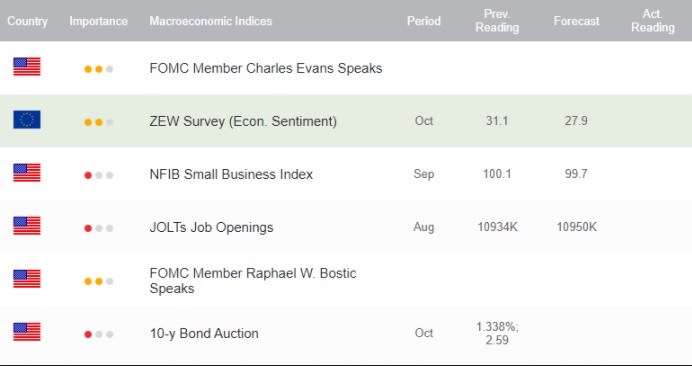Click the US flag in 10-y Bond Auction row
The height and width of the screenshot is (366, 692).
tap(27, 332)
